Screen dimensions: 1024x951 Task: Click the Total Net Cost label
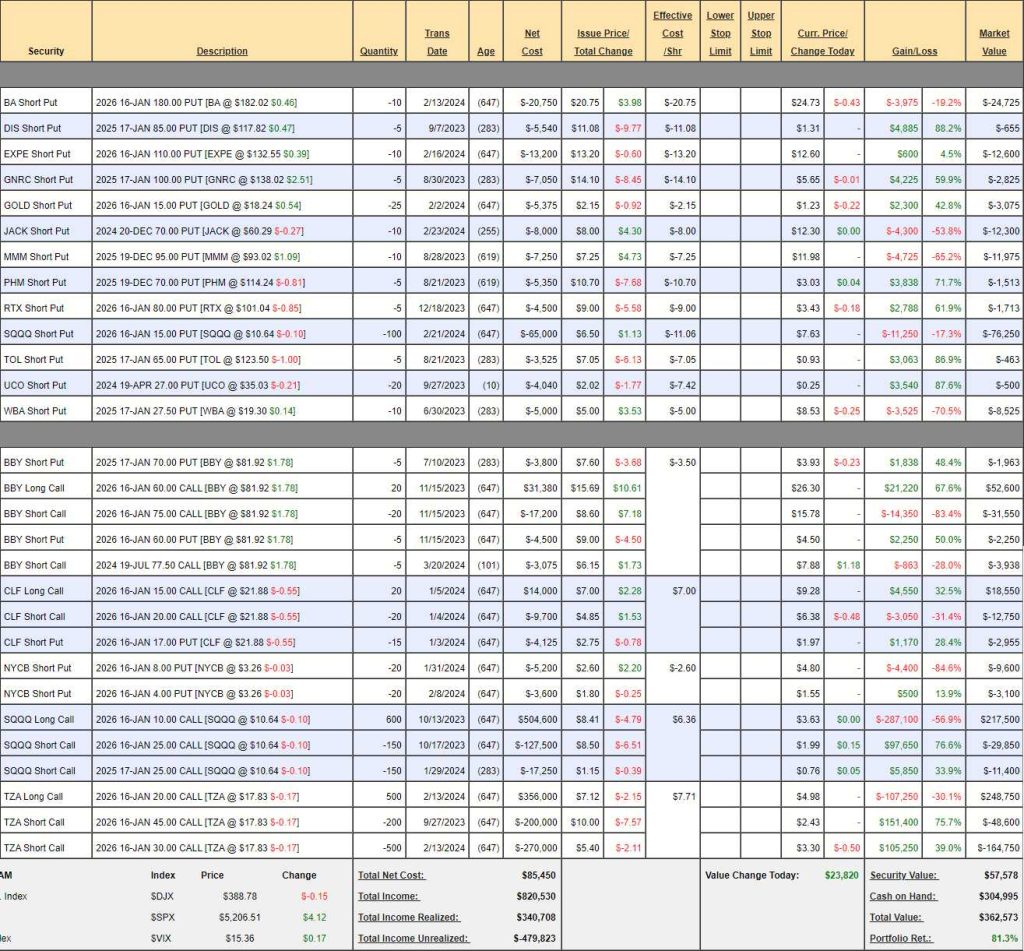[x=388, y=875]
